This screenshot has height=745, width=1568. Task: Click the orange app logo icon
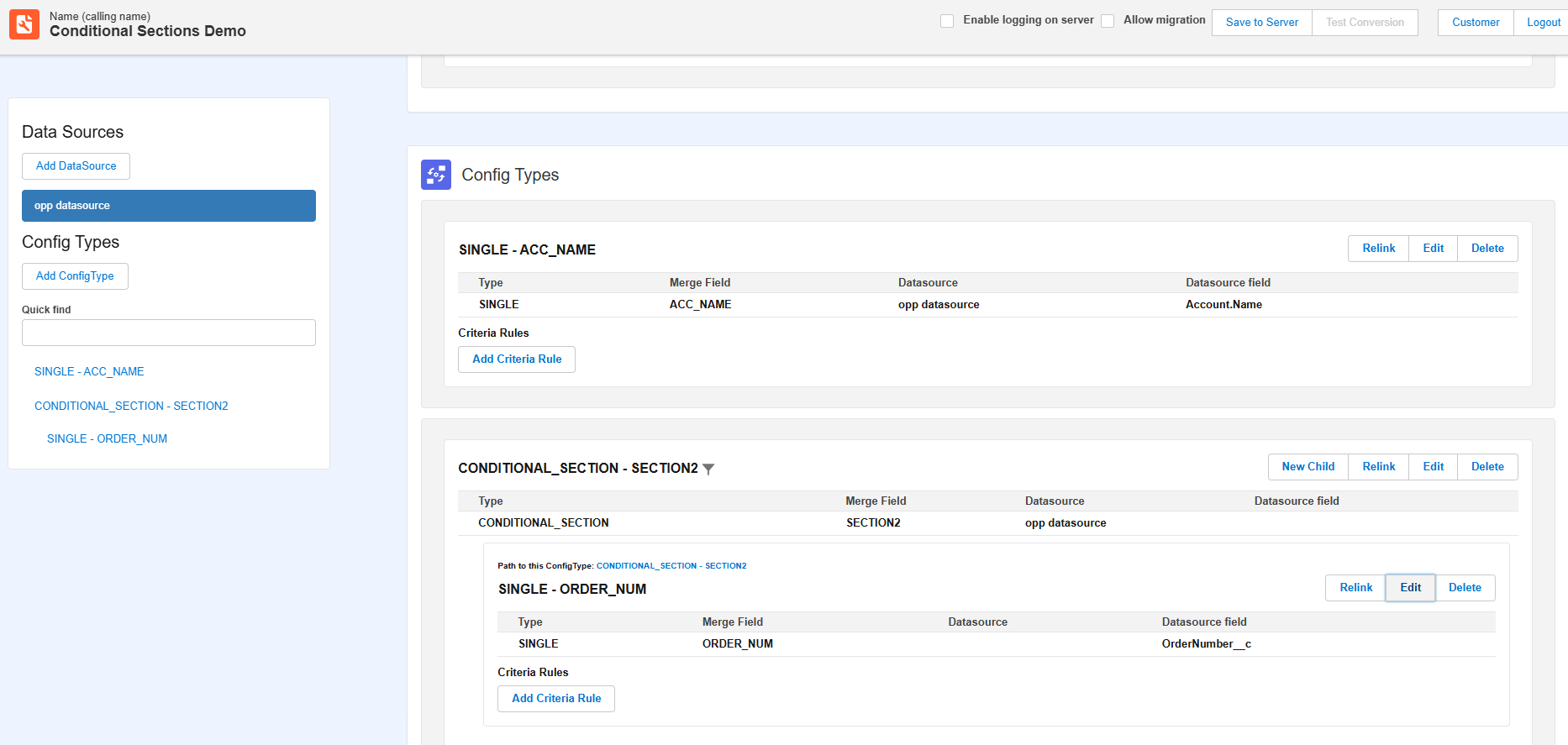pyautogui.click(x=24, y=24)
